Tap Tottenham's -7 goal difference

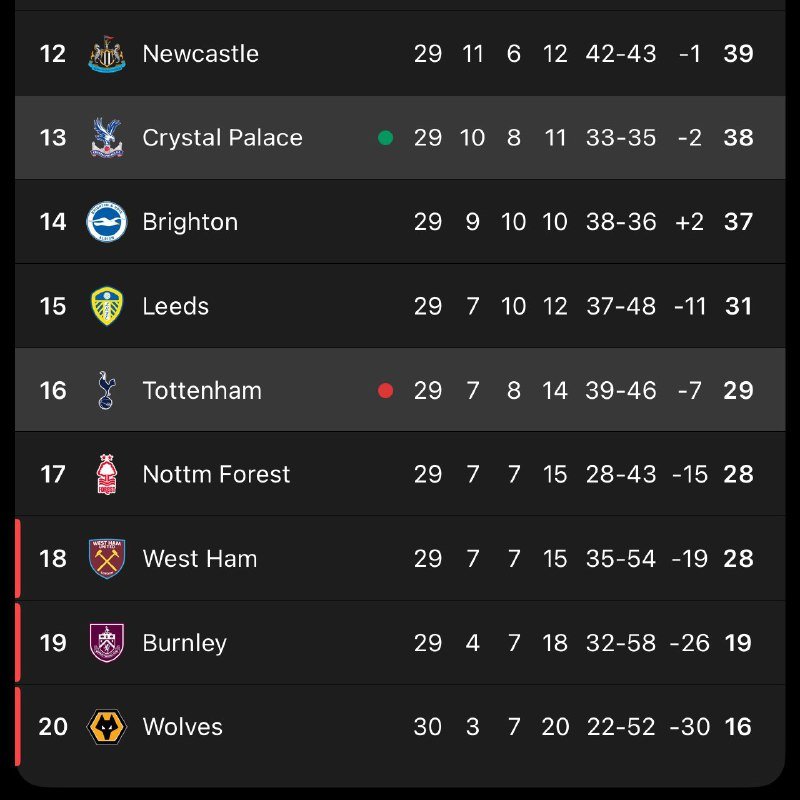(x=690, y=390)
